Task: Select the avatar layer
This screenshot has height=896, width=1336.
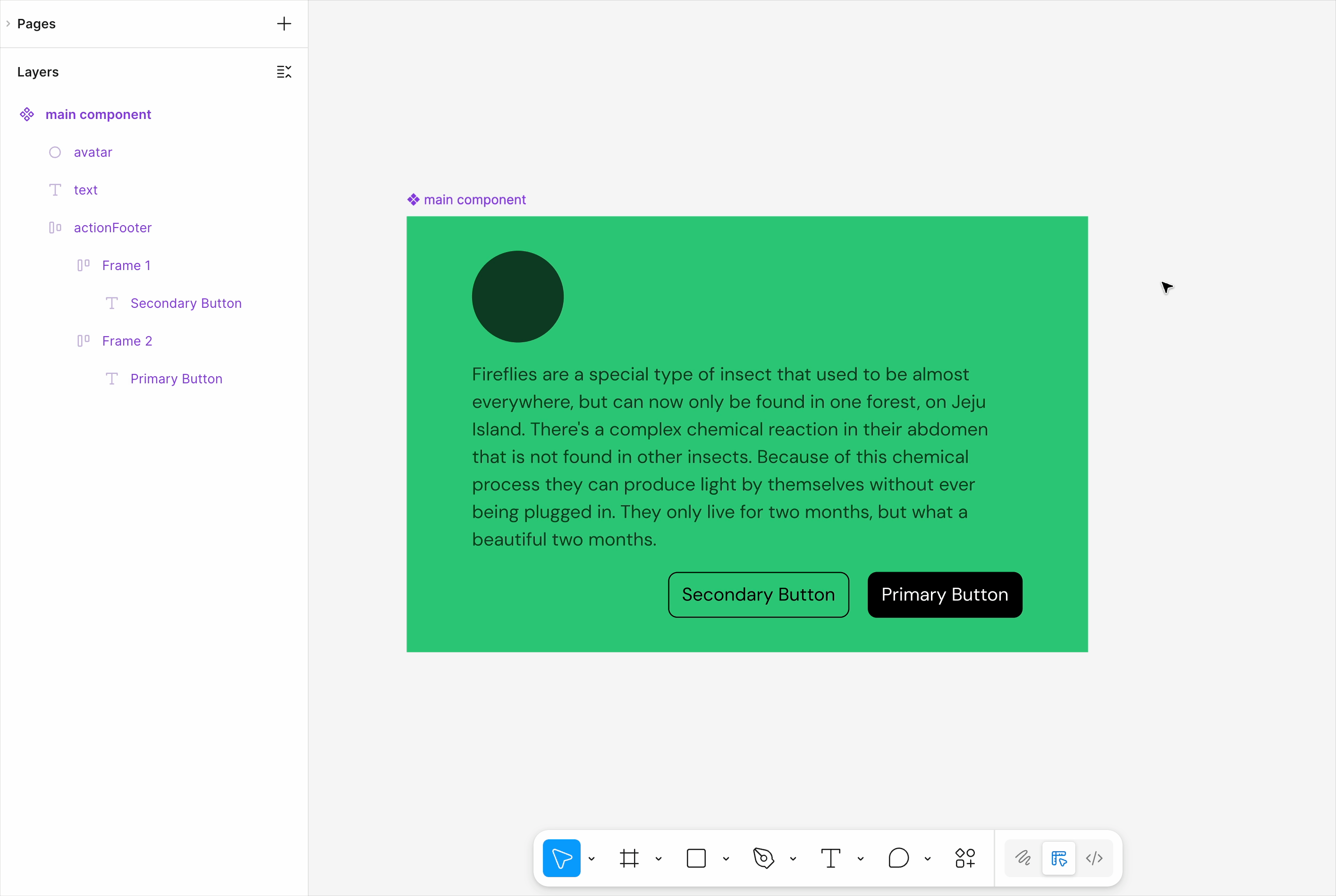Action: (93, 152)
